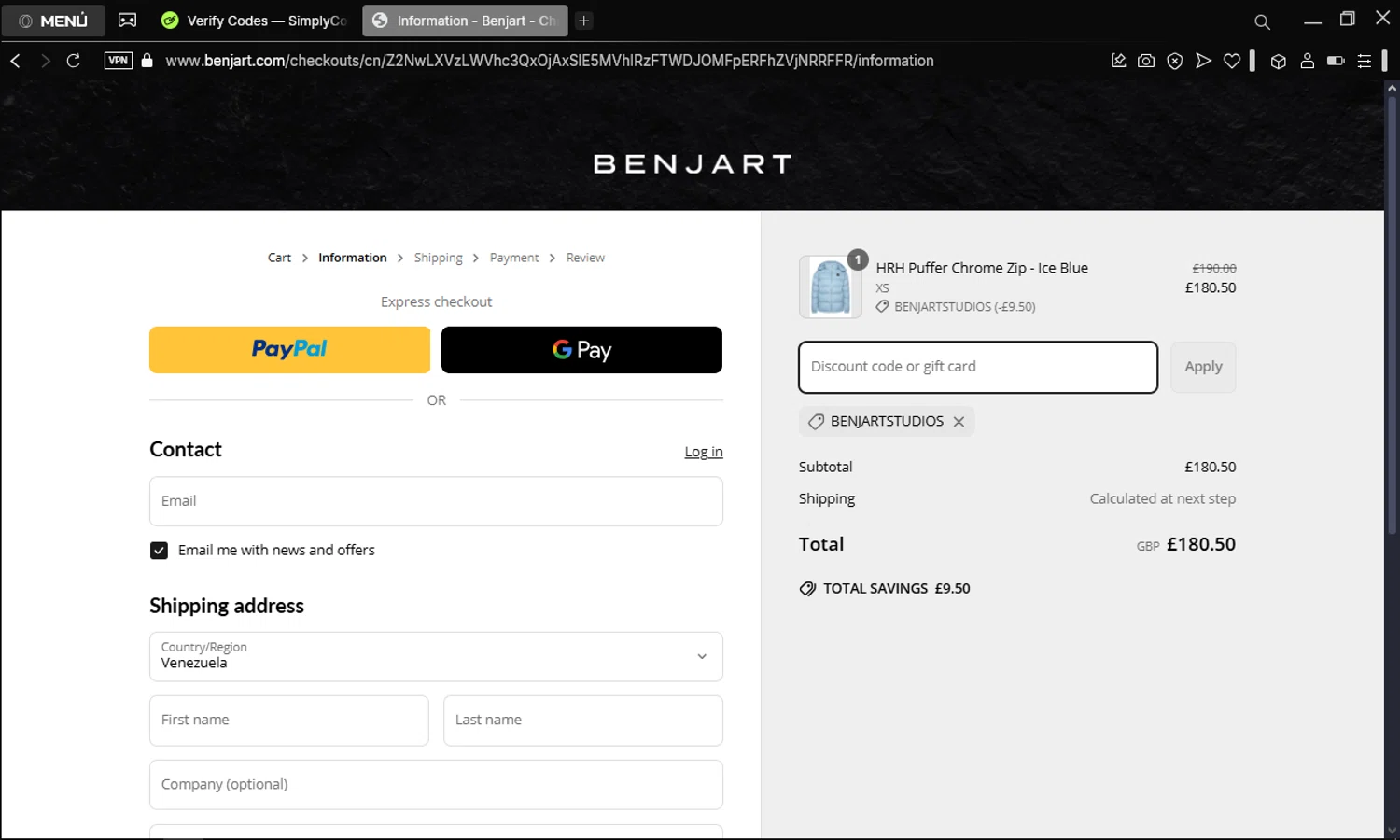Select the Information - Benjart tab
The height and width of the screenshot is (840, 1400).
click(465, 21)
